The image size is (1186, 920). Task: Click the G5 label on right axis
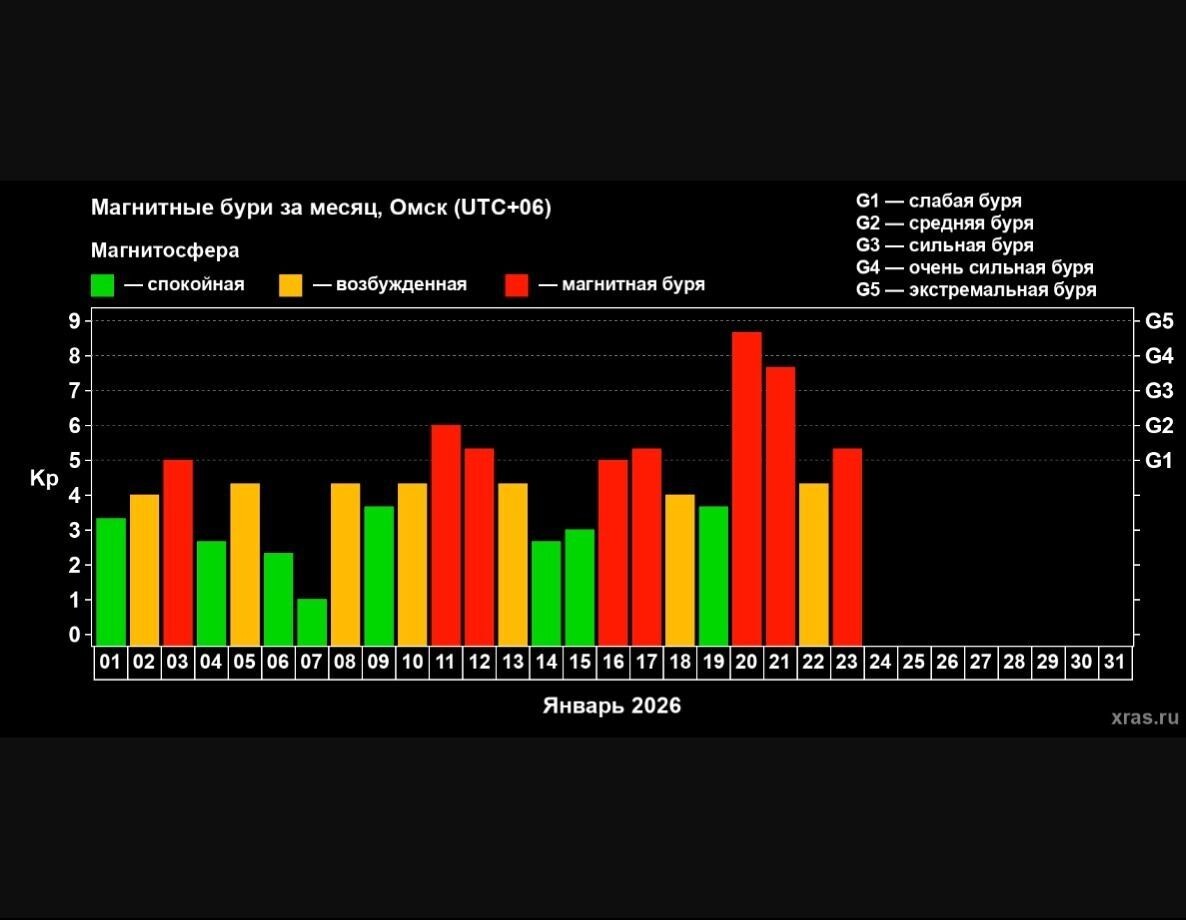click(1159, 321)
